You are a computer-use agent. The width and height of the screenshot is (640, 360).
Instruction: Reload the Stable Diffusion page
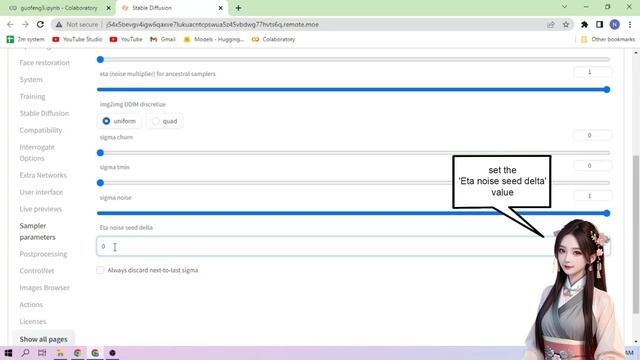pyautogui.click(x=40, y=24)
